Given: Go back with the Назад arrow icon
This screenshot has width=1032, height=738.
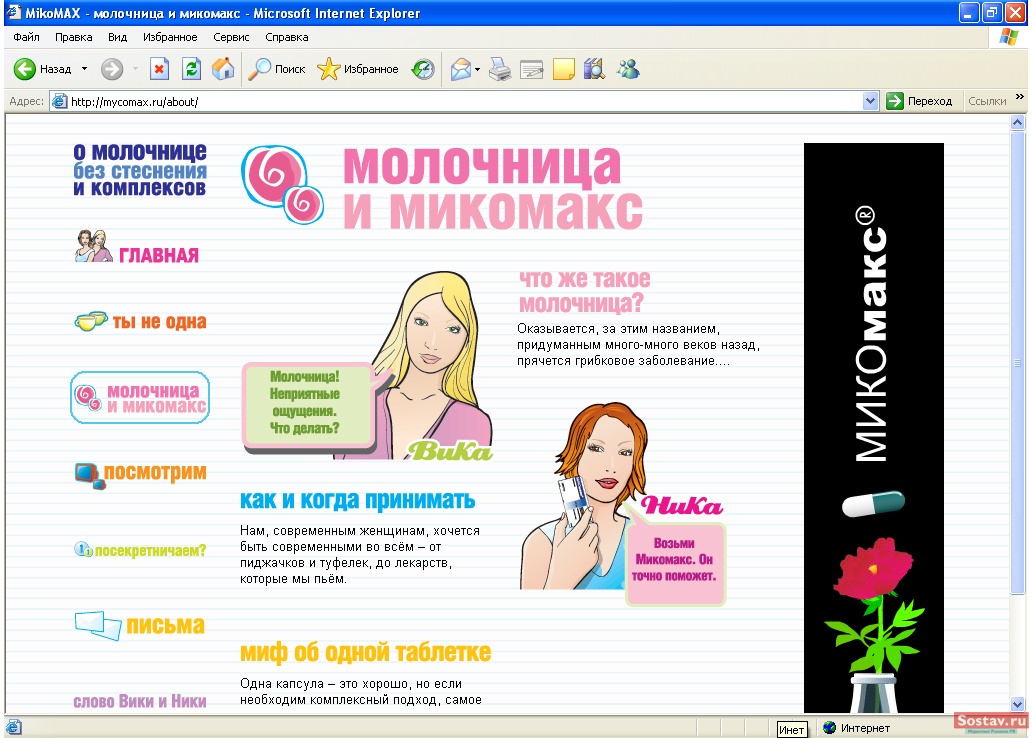Looking at the screenshot, I should (25, 68).
